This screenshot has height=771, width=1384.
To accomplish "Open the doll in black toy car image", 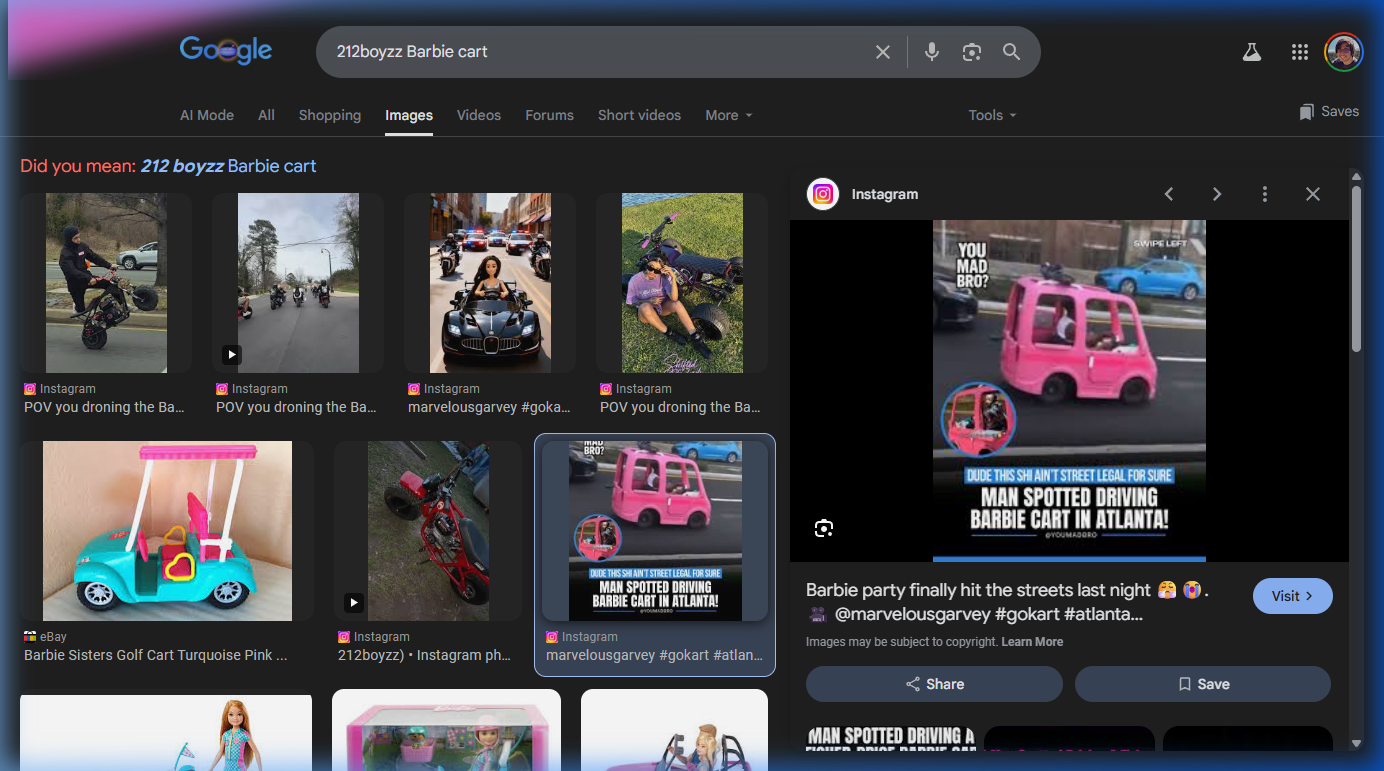I will (x=490, y=283).
